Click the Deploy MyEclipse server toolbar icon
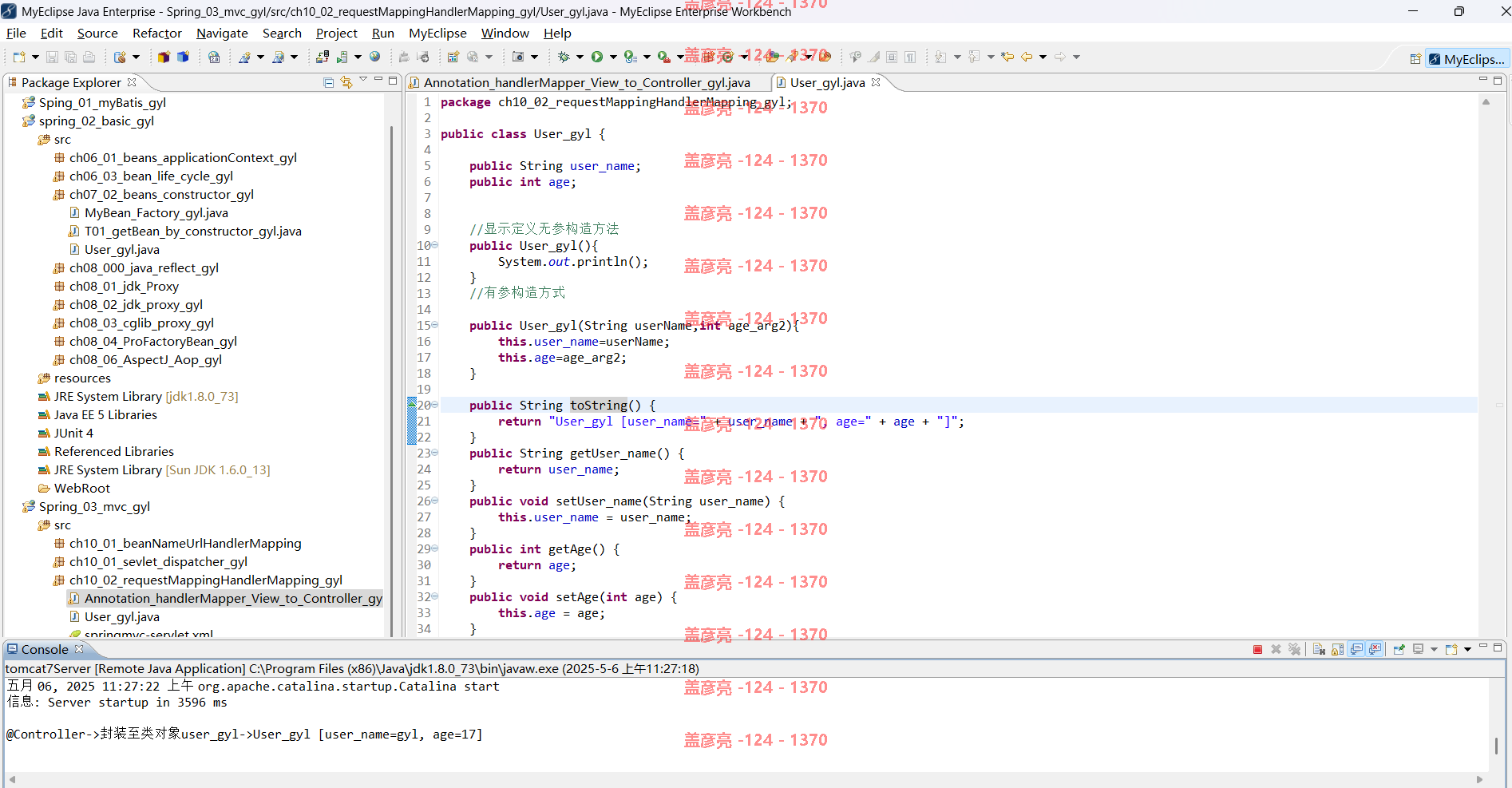Image resolution: width=1512 pixels, height=788 pixels. pyautogui.click(x=323, y=57)
